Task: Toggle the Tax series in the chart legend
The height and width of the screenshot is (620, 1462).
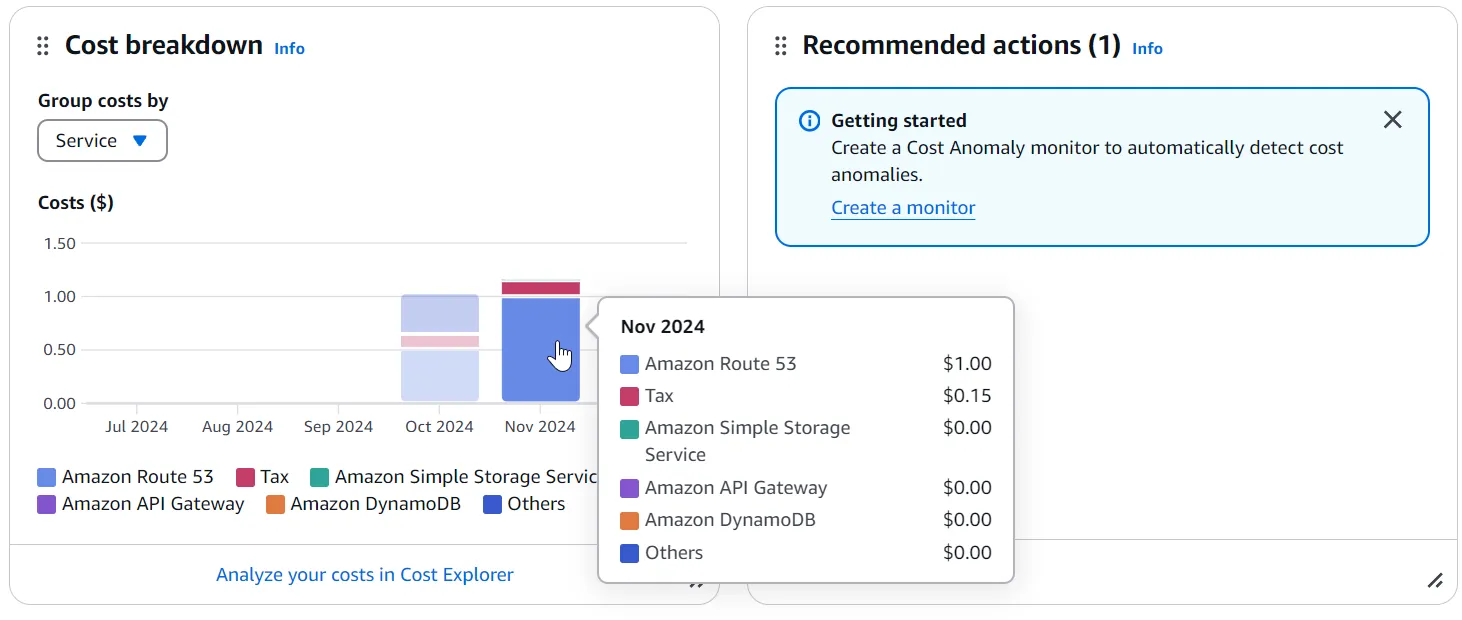Action: [262, 477]
